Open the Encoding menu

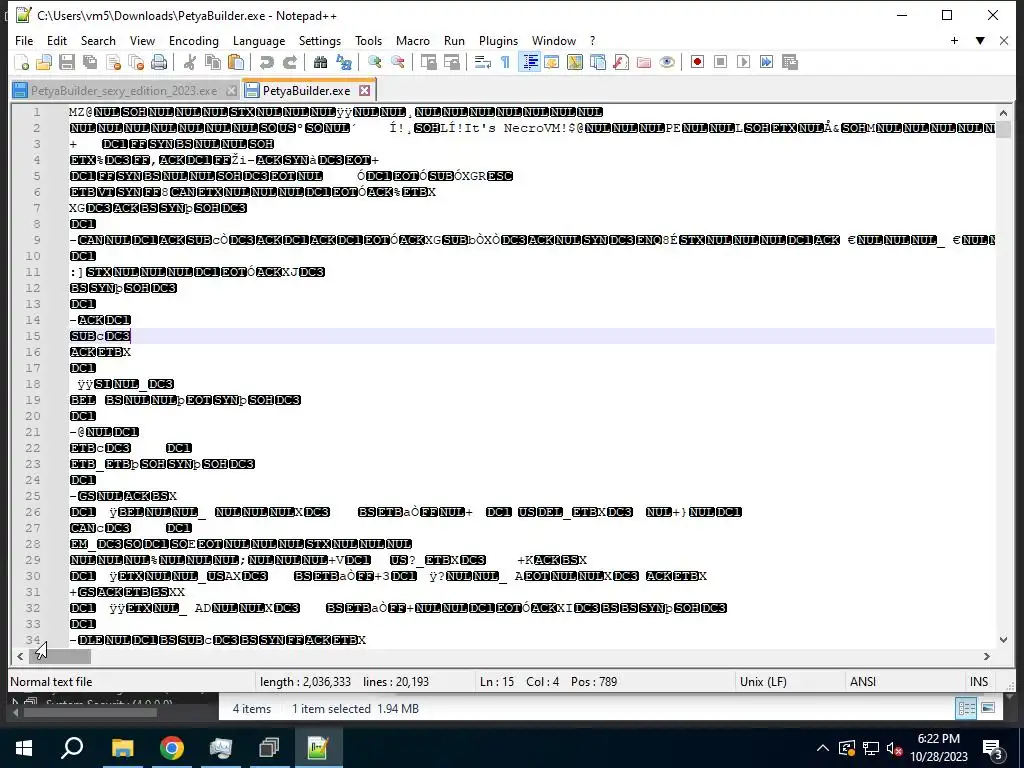(x=194, y=40)
